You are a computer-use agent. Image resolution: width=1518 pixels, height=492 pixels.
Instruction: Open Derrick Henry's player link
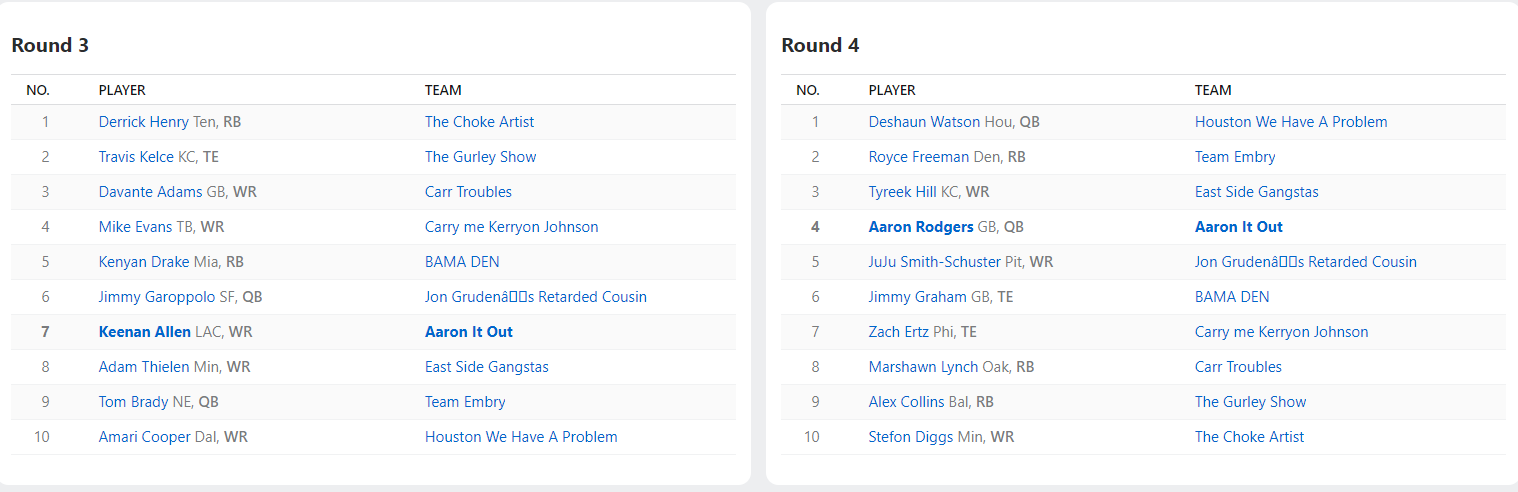(x=143, y=122)
